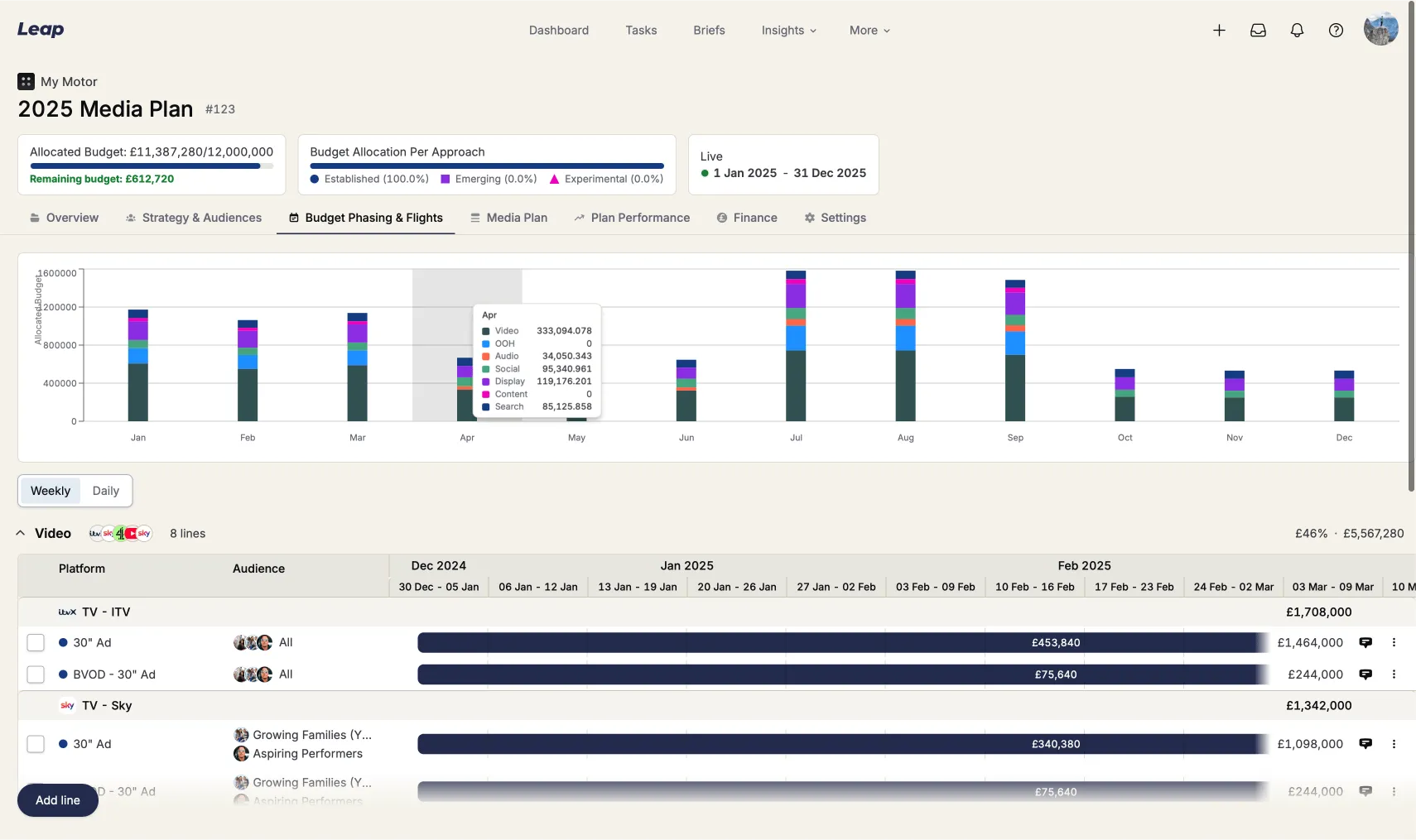
Task: Open the user profile avatar
Action: click(1380, 30)
